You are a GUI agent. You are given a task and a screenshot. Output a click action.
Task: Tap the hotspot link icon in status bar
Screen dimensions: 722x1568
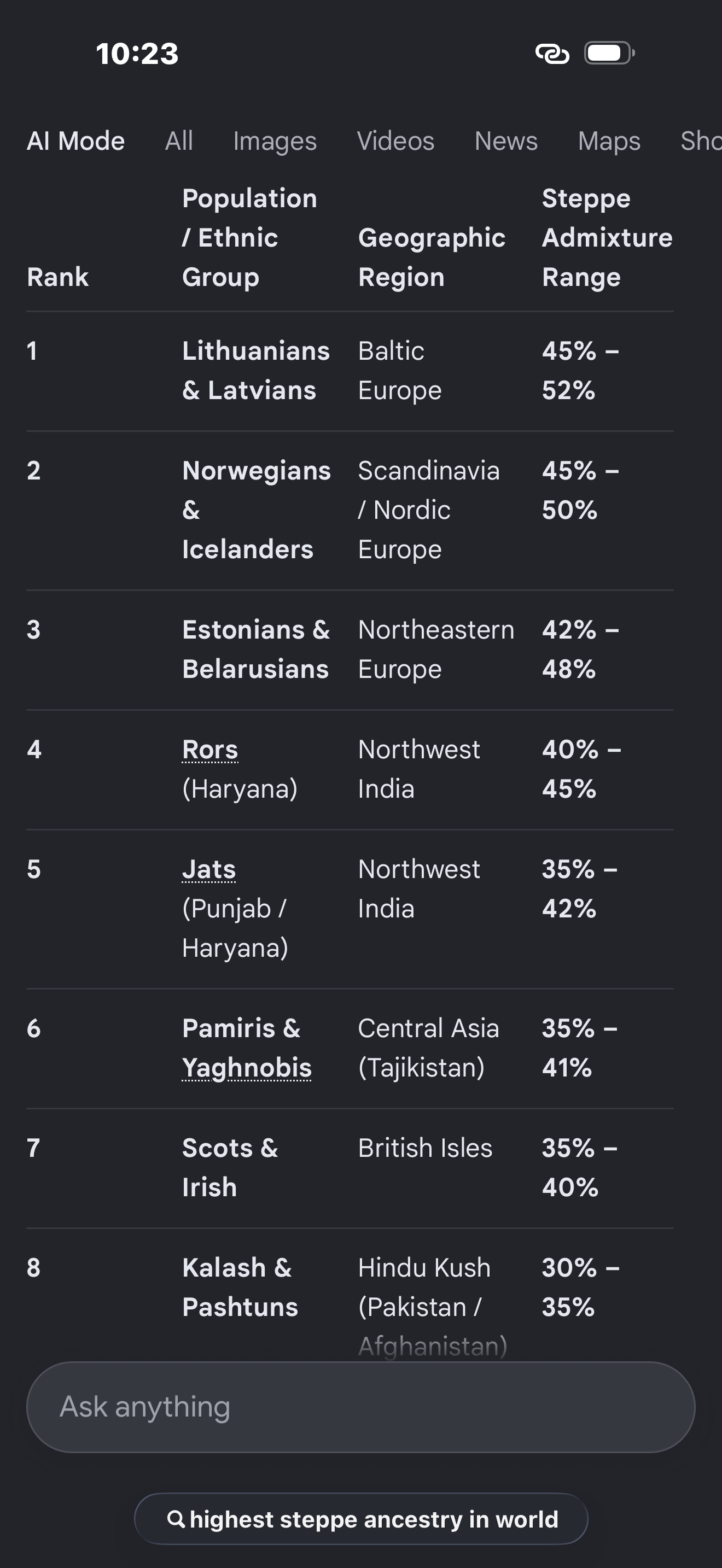coord(552,54)
